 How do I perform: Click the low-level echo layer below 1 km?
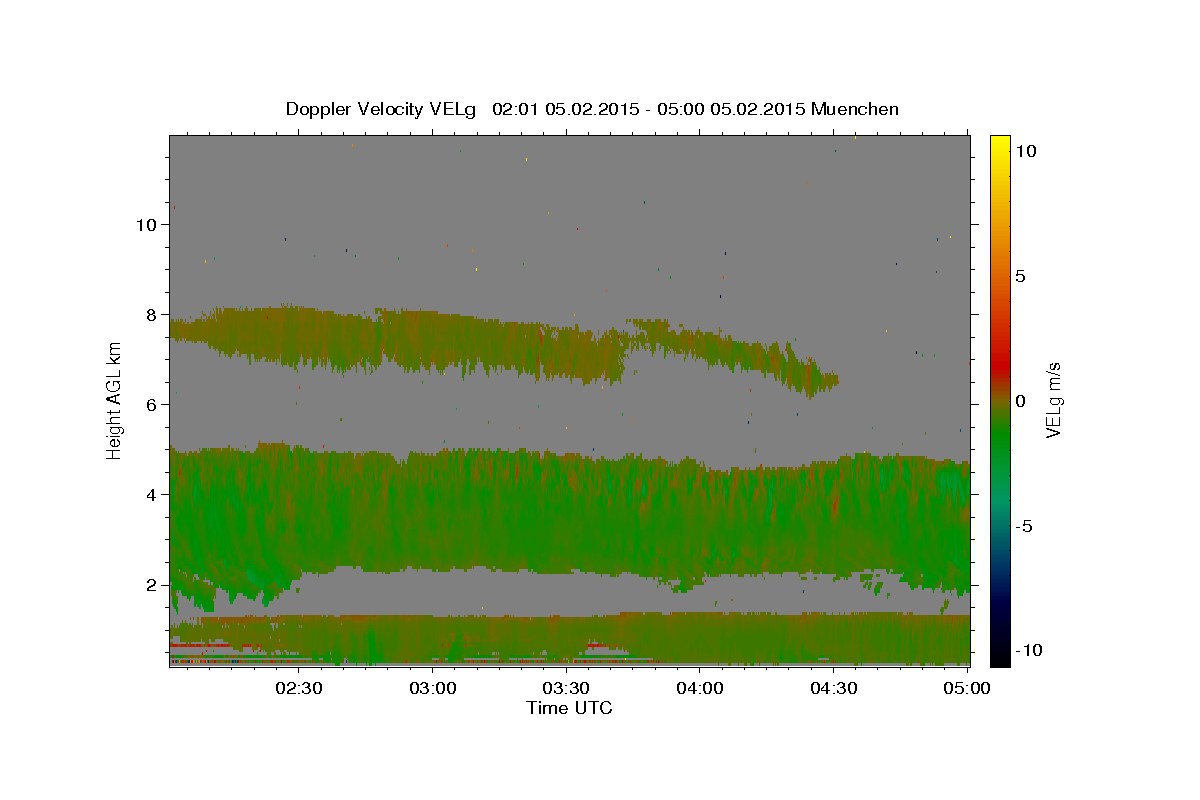[570, 638]
